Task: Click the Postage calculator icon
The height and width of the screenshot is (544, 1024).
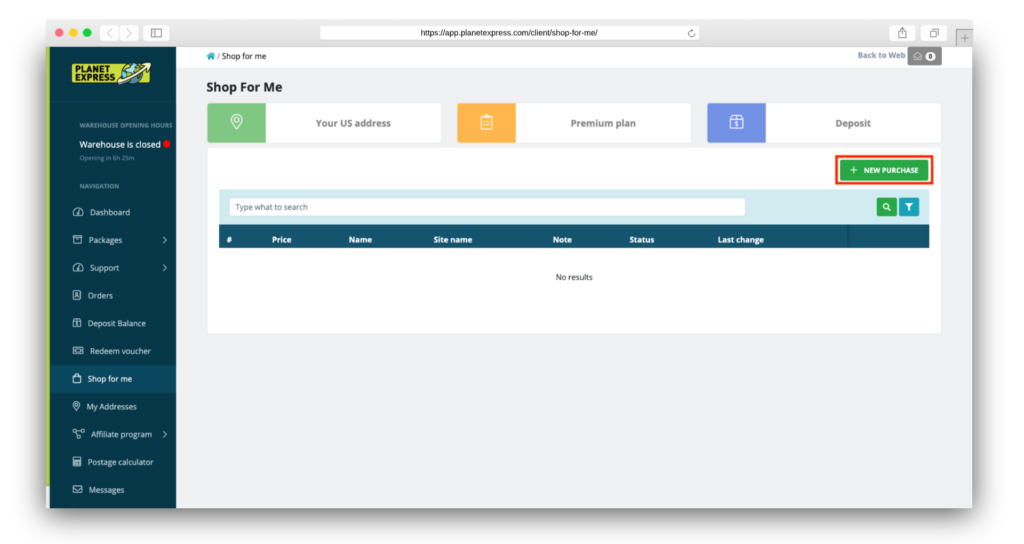Action: (x=77, y=462)
